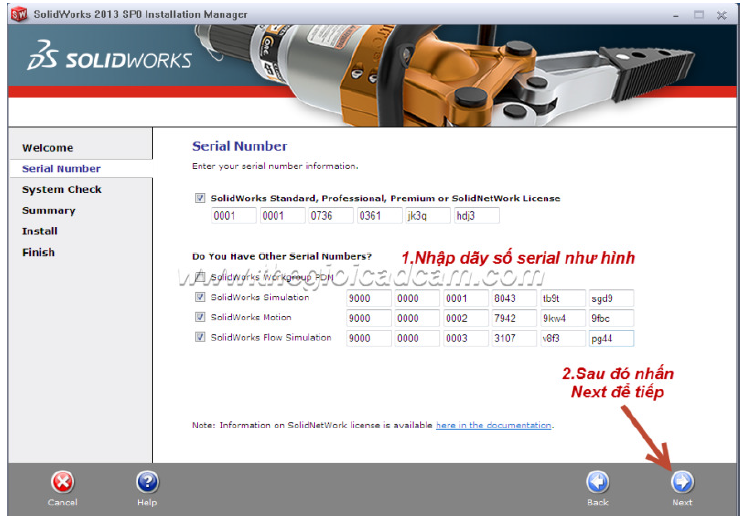Click Motion serial field containing 9fbc
The width and height of the screenshot is (750, 526).
[611, 318]
